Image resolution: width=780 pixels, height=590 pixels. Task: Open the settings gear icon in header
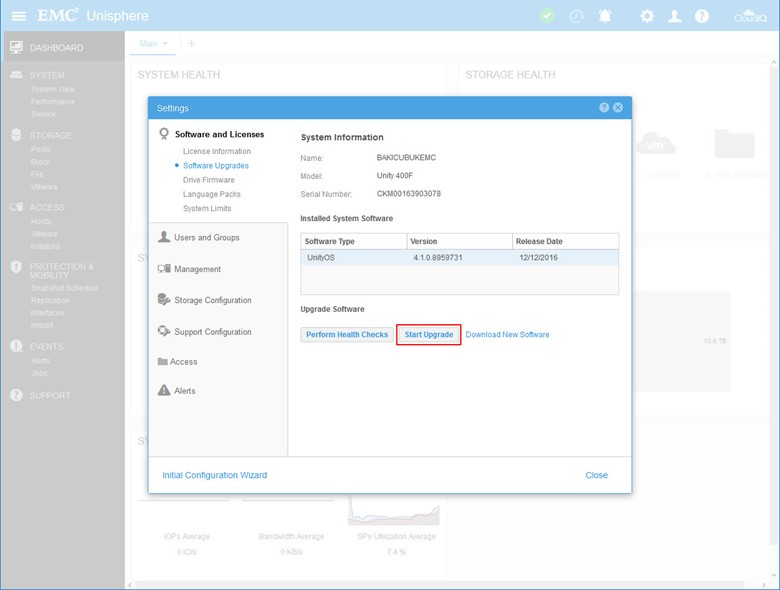647,16
